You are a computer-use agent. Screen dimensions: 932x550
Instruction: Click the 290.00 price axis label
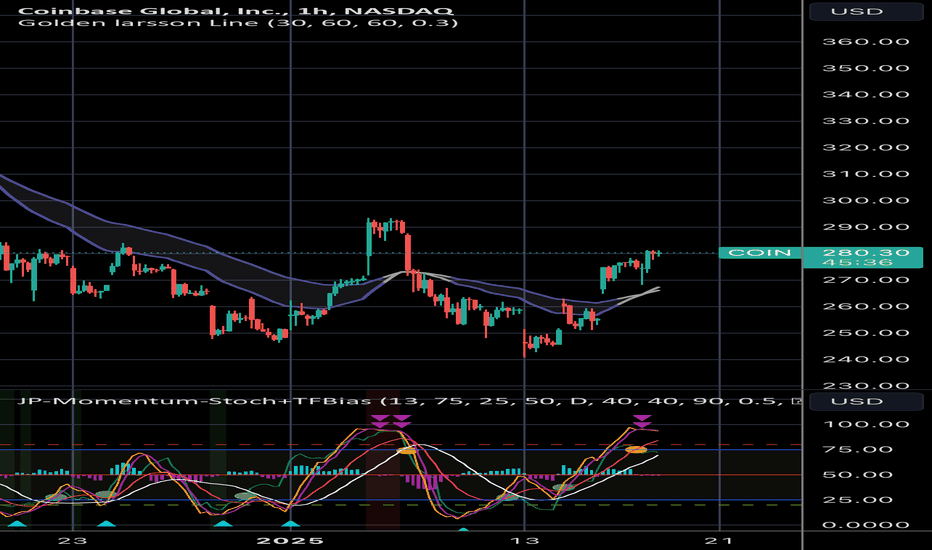(865, 227)
